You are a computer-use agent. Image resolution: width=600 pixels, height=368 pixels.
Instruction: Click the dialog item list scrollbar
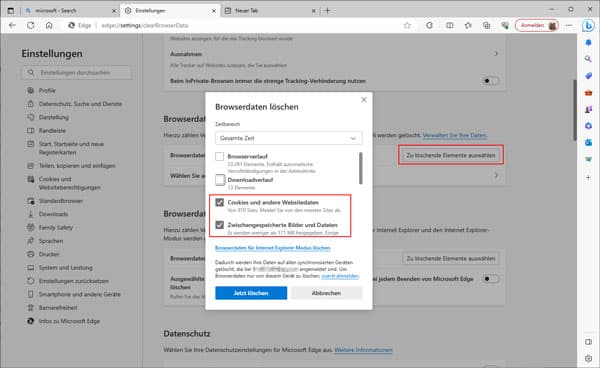pyautogui.click(x=360, y=168)
